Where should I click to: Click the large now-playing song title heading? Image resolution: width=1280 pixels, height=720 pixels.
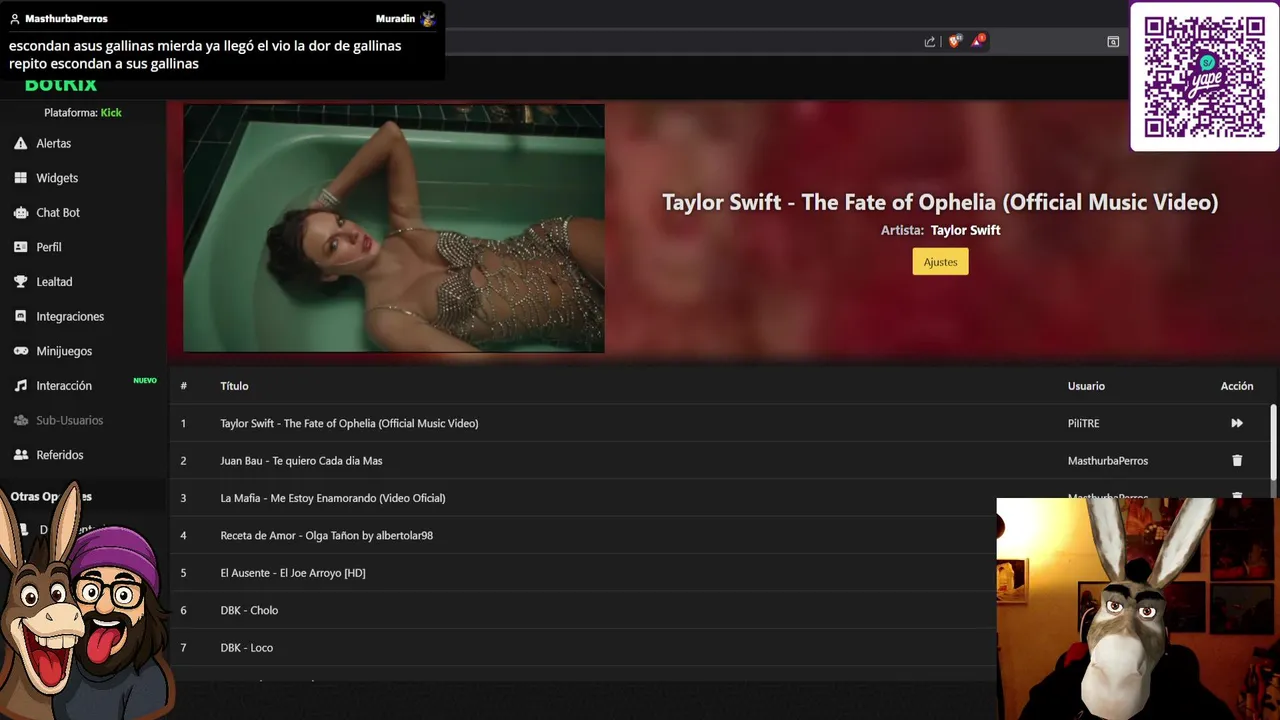[x=940, y=202]
